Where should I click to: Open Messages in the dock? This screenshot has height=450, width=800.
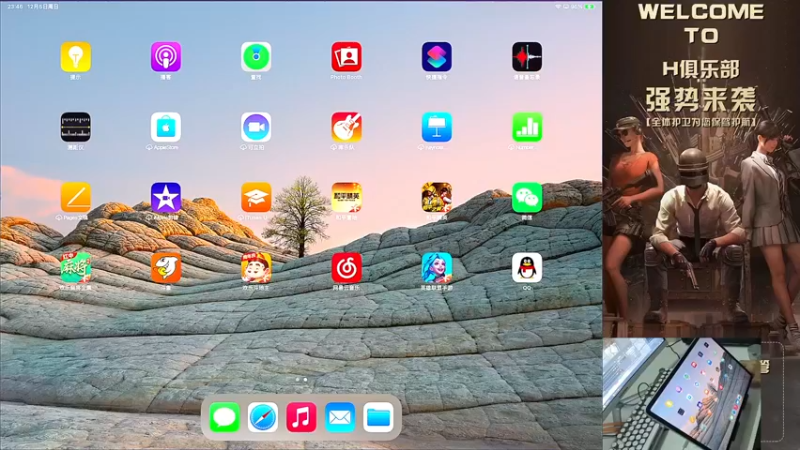coord(224,417)
